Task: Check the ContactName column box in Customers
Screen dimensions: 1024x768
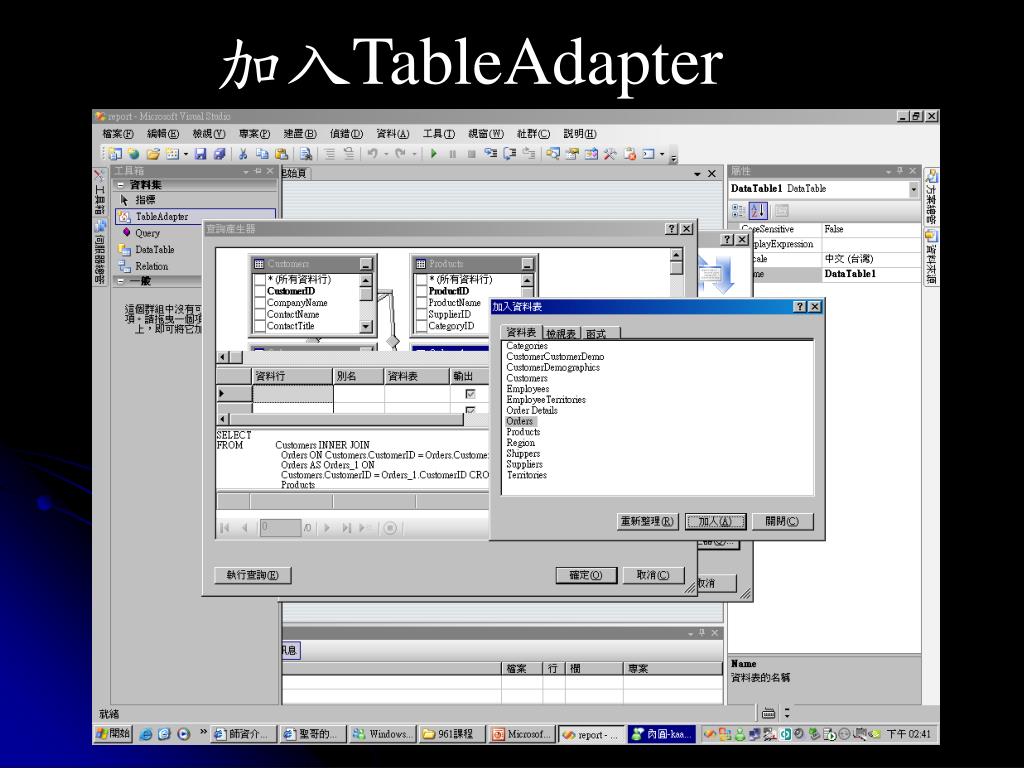Action: click(x=259, y=315)
